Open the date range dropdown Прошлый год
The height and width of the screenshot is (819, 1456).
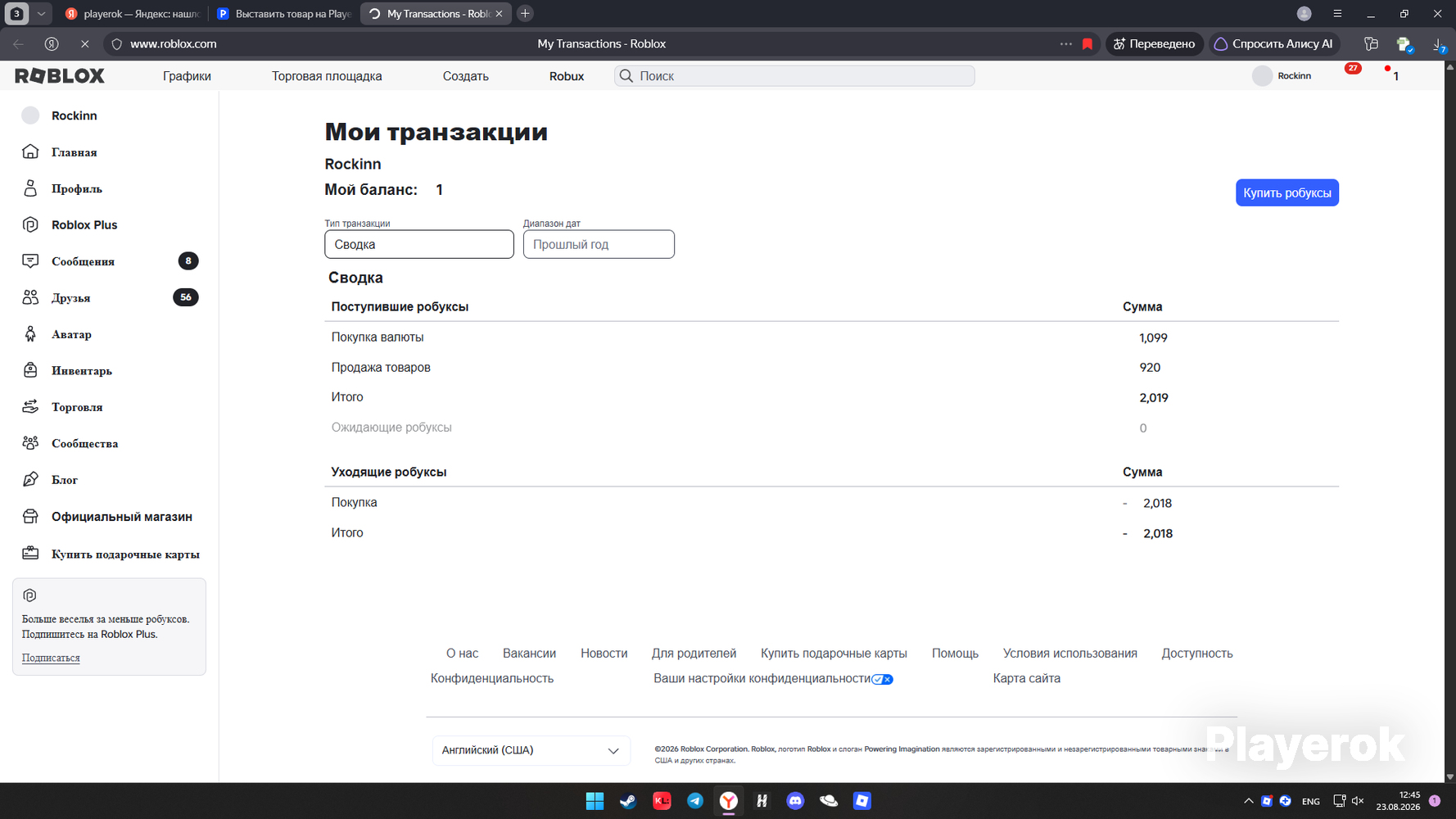599,244
